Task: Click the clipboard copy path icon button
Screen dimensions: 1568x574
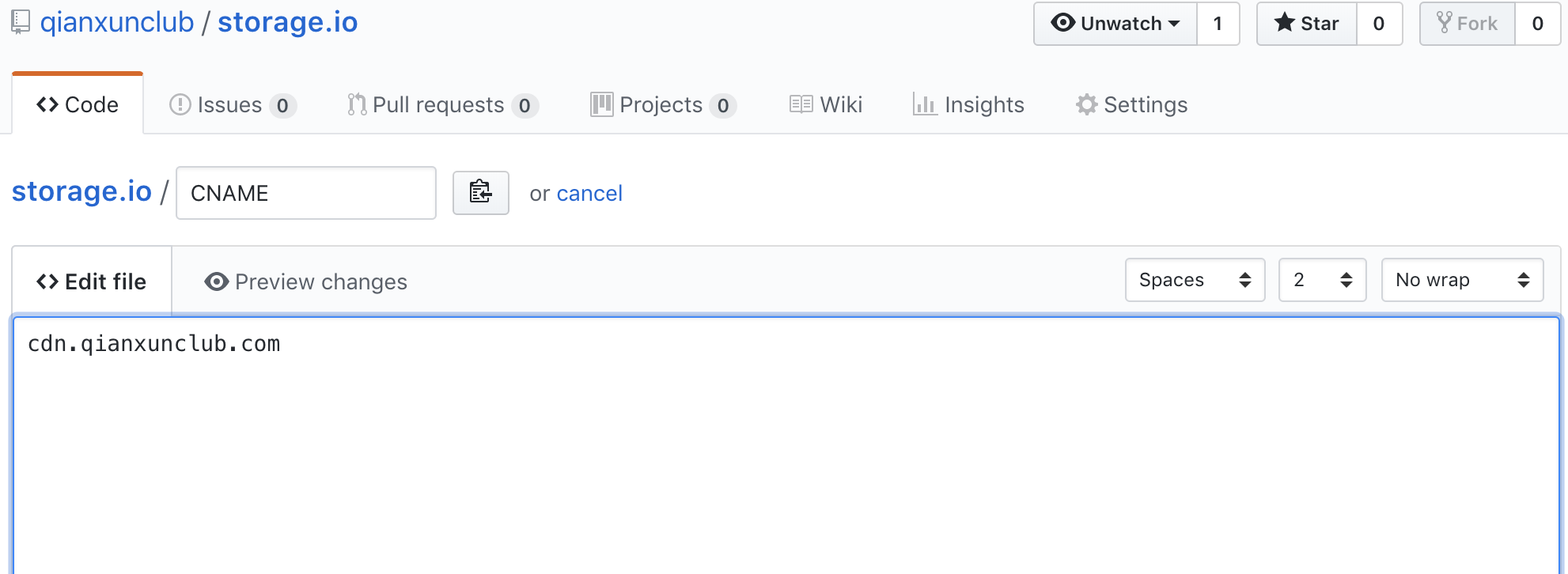Action: pyautogui.click(x=480, y=192)
